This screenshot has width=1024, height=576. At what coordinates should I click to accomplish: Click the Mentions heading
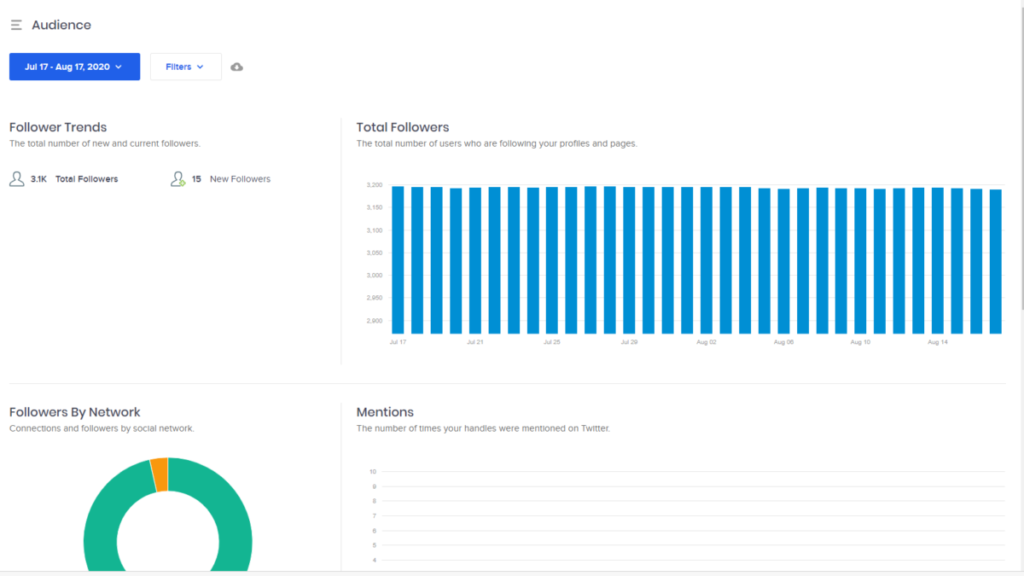pyautogui.click(x=385, y=412)
